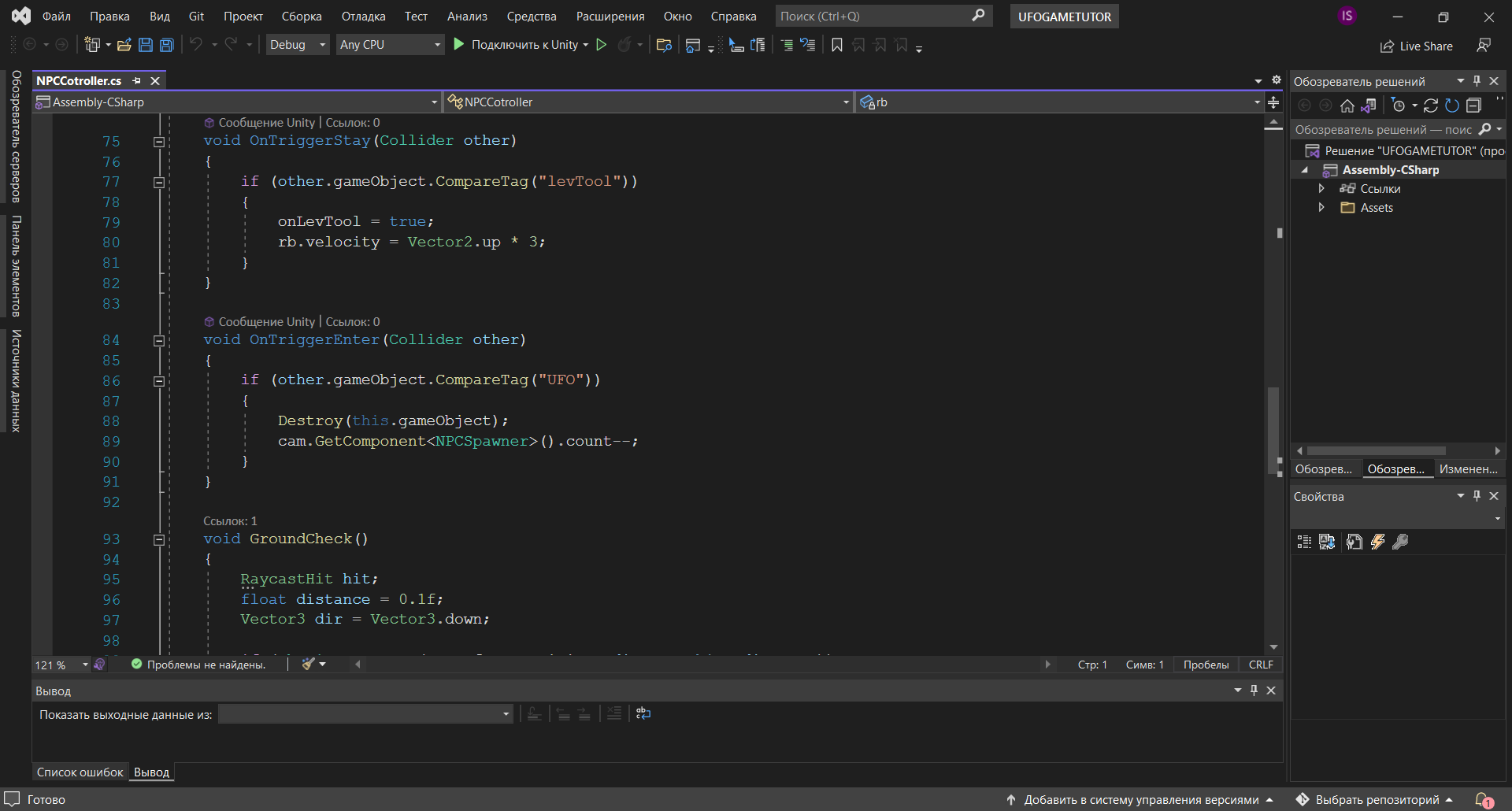1512x811 pixels.
Task: Open the Расширения menu
Action: tap(610, 16)
